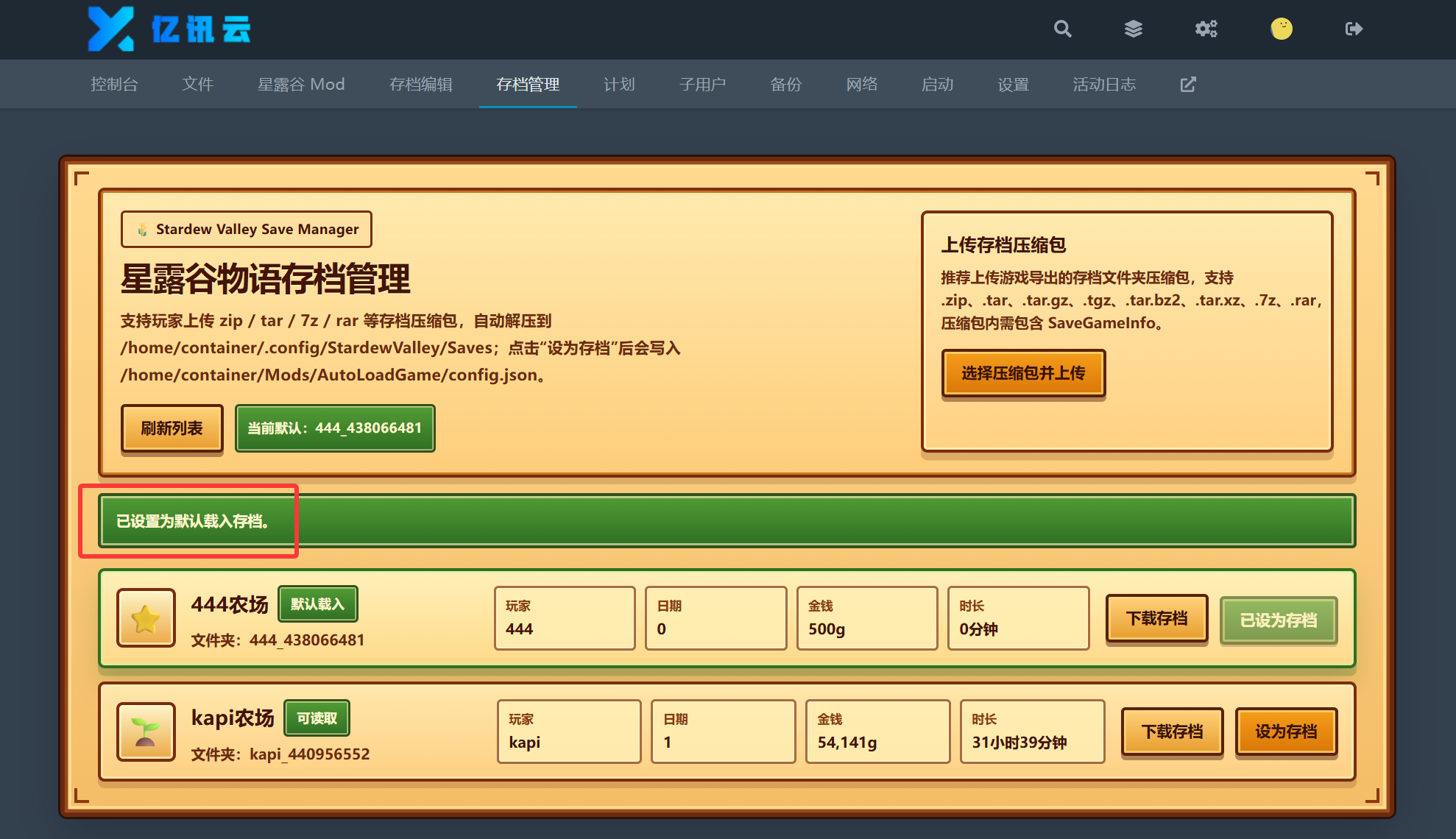Set kapi农场 as save with 设为存档
Image resolution: width=1456 pixels, height=839 pixels.
point(1286,732)
